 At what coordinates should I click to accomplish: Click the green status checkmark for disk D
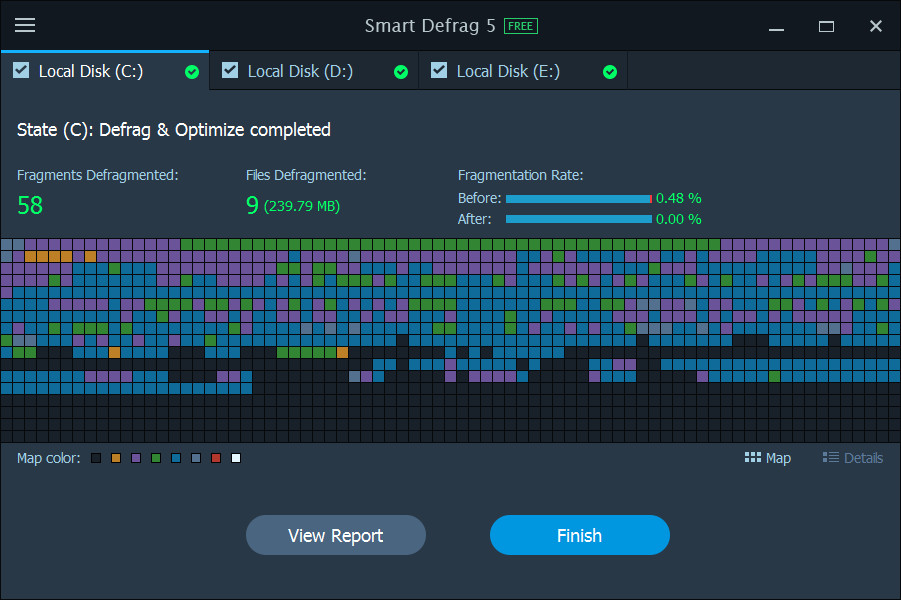click(401, 72)
